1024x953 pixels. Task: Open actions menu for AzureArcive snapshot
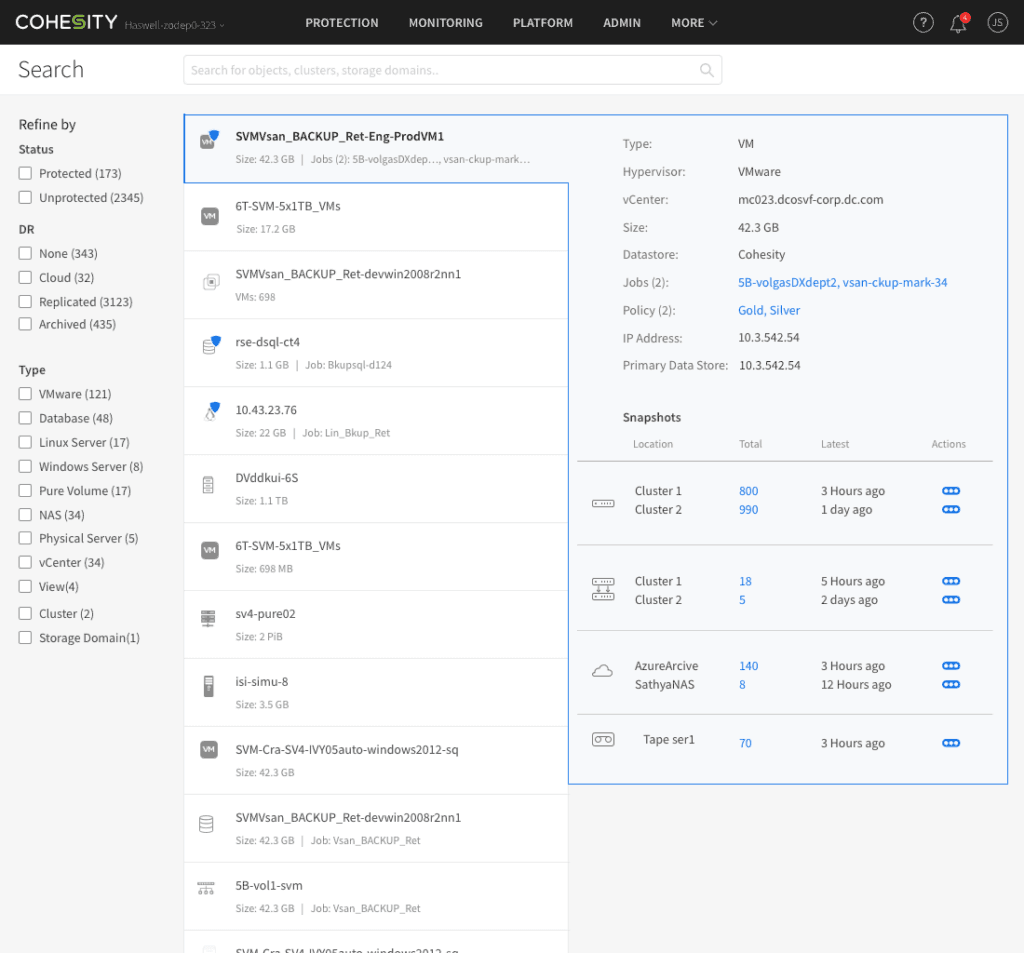point(950,666)
